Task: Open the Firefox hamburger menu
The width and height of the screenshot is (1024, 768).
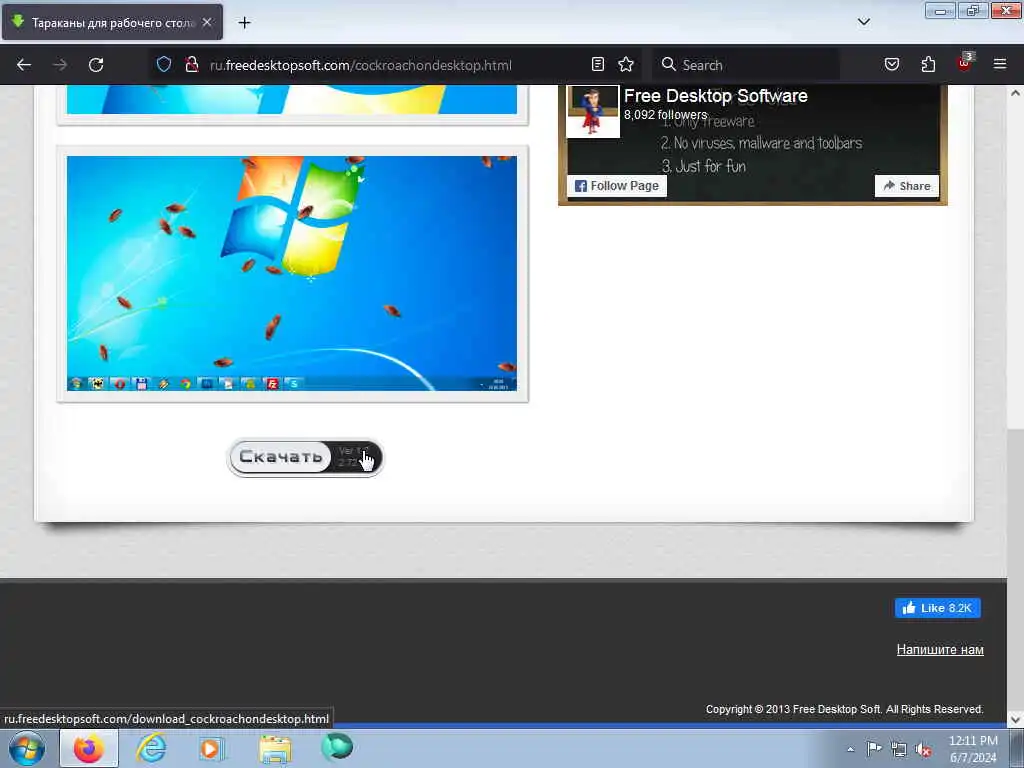Action: click(1000, 64)
